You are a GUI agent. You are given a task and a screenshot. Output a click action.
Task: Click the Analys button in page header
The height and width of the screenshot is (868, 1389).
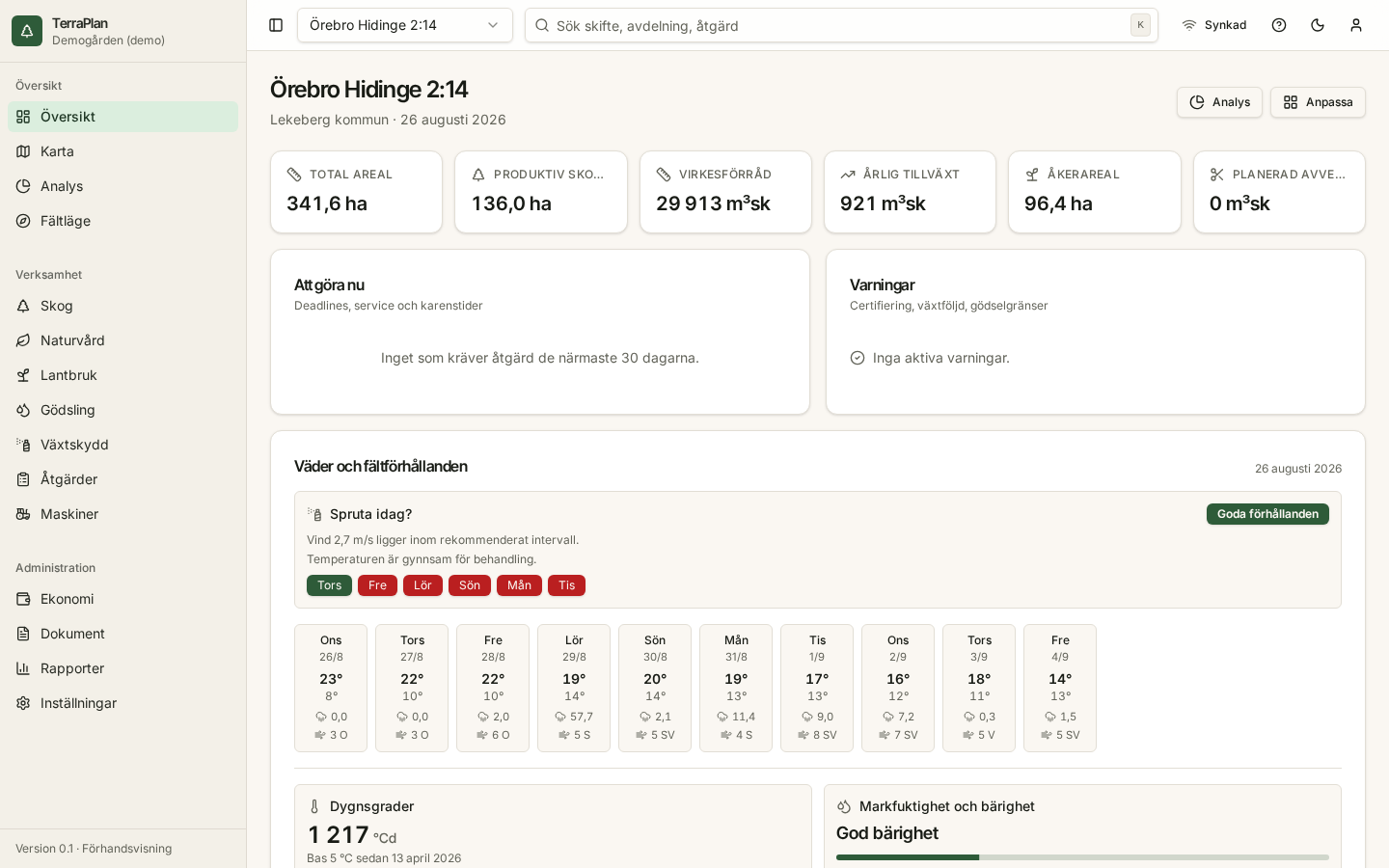click(1219, 102)
